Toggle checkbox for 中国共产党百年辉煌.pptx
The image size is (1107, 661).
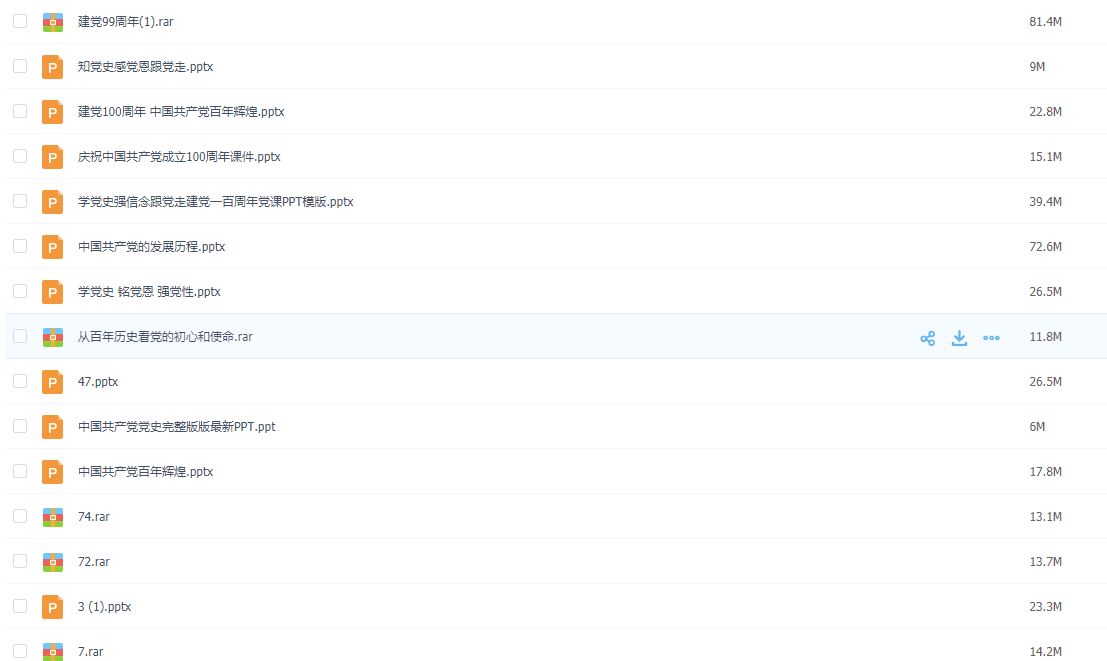pos(20,471)
